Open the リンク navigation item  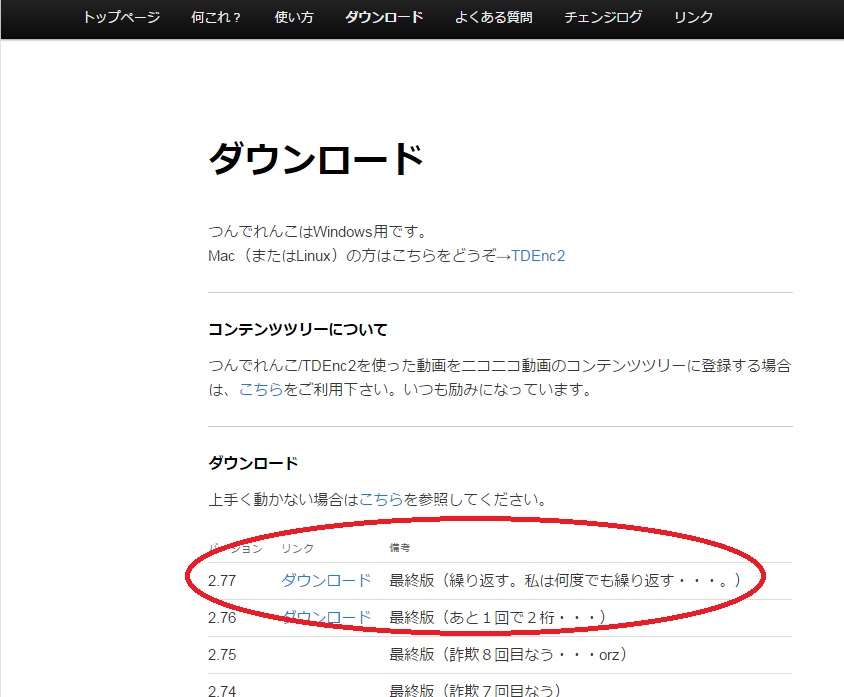tap(692, 17)
